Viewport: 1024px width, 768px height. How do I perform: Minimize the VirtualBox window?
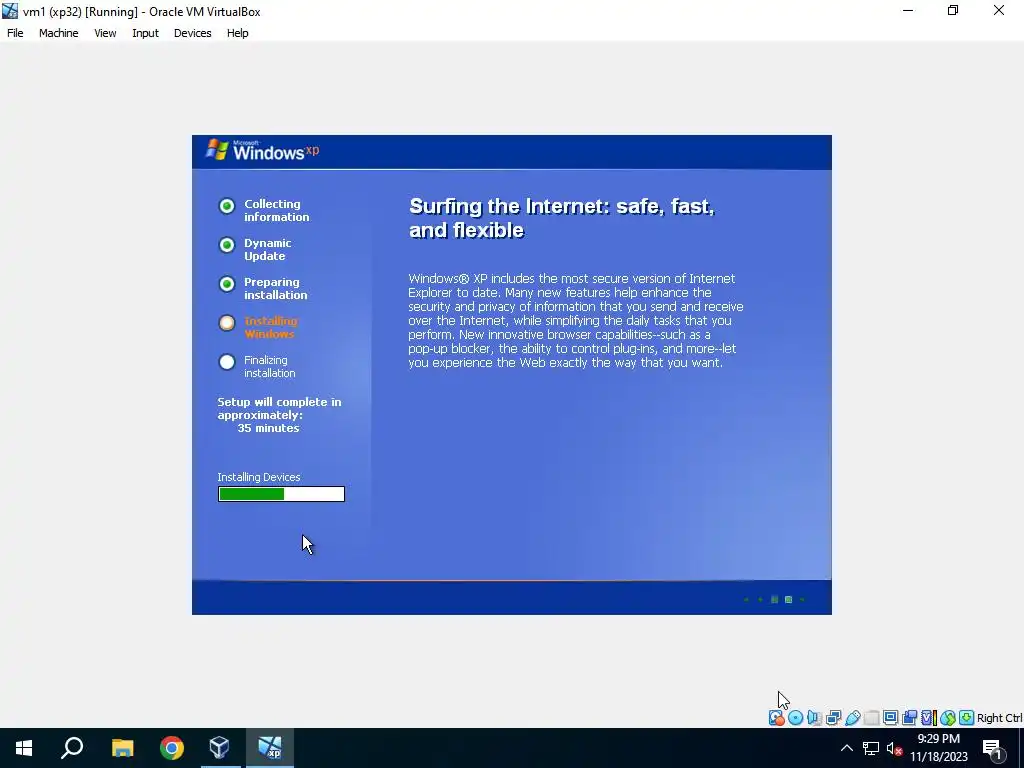point(908,10)
